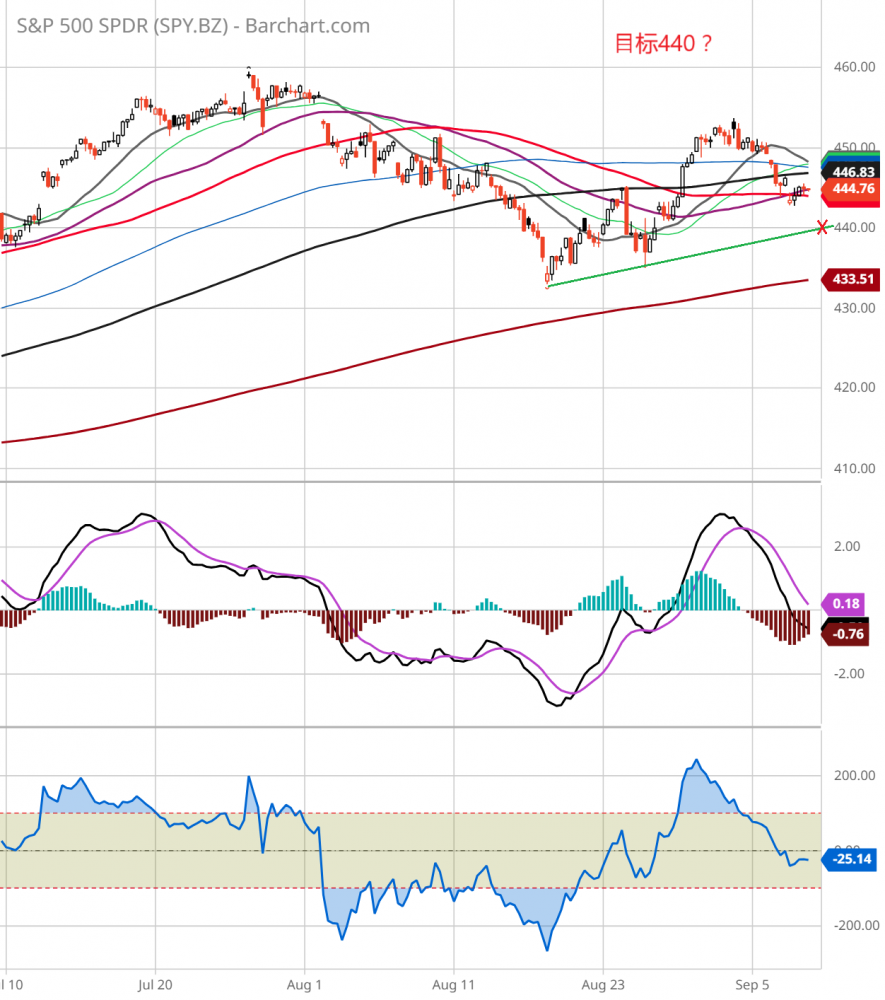
Task: Click the 460.00 price axis label
Action: point(854,67)
